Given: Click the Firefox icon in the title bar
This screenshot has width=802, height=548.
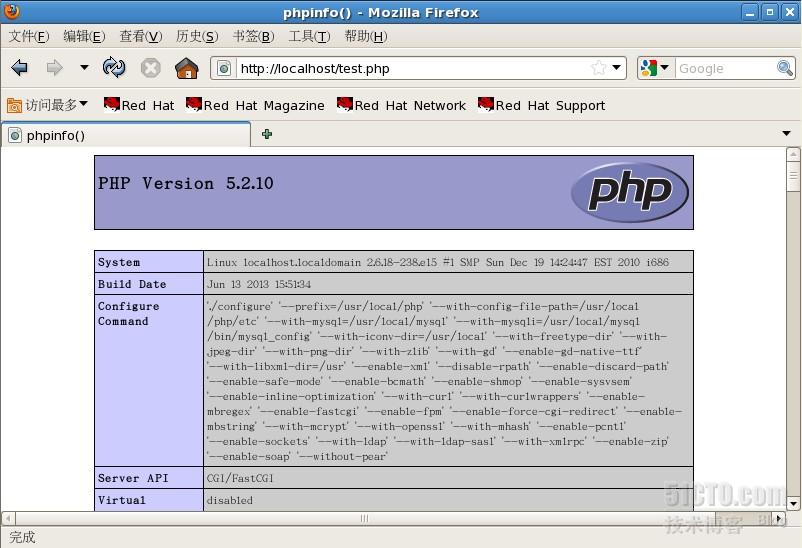Looking at the screenshot, I should coord(11,11).
